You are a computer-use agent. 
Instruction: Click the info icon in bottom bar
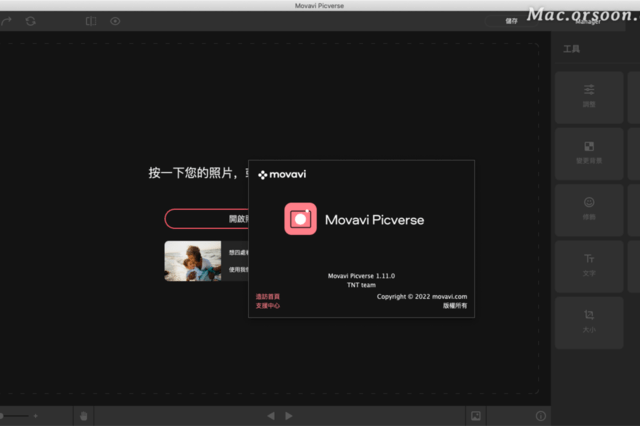pos(540,416)
